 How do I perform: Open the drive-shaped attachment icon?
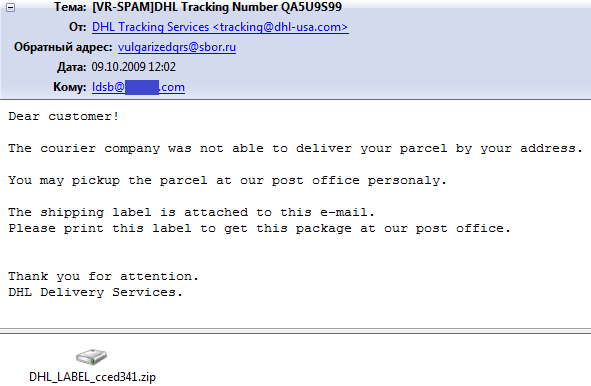(x=92, y=357)
